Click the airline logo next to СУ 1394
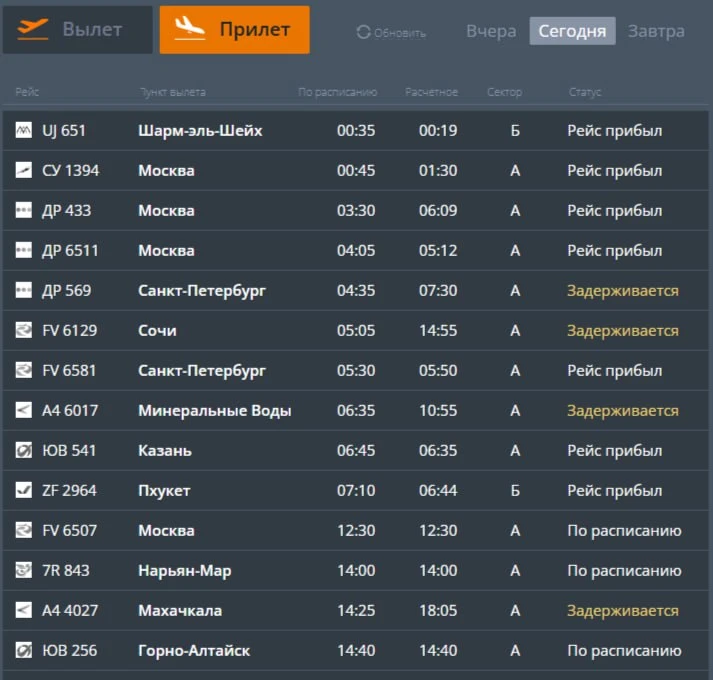This screenshot has height=680, width=713. [24, 171]
